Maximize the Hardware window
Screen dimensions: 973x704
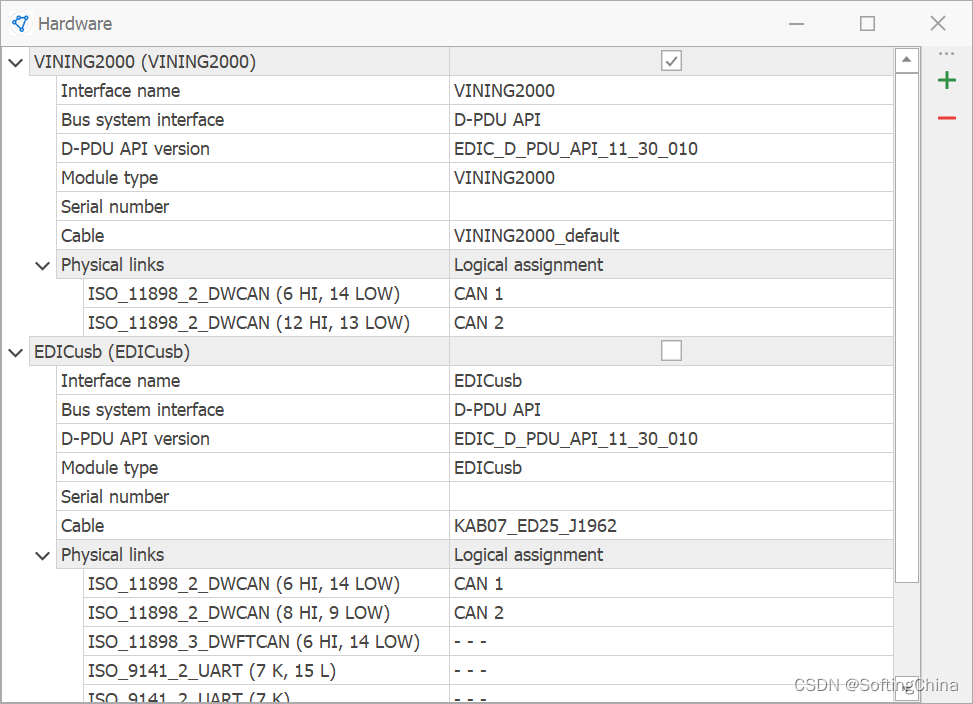pos(867,23)
